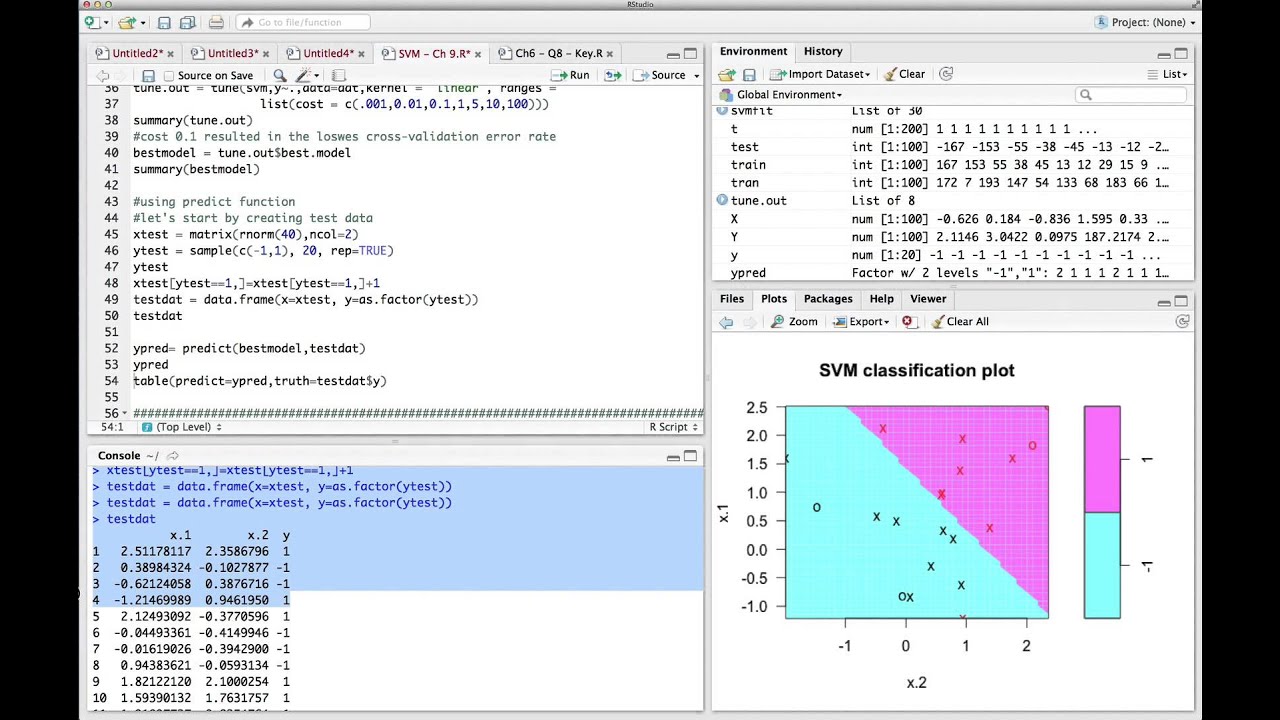The height and width of the screenshot is (720, 1280).
Task: Inspect the tune.out list icon
Action: click(x=722, y=200)
